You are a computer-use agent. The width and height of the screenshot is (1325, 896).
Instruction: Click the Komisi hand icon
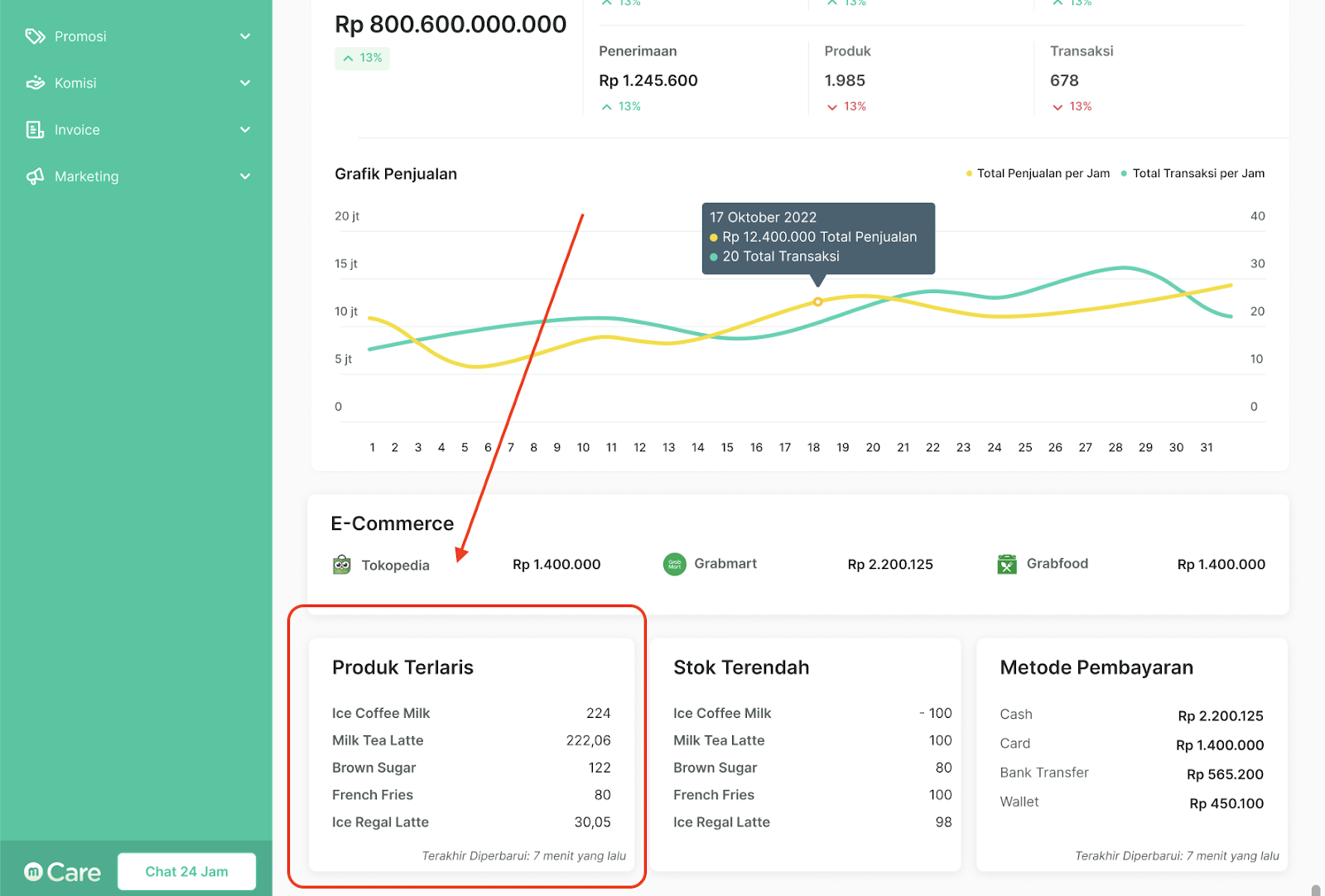pos(35,83)
